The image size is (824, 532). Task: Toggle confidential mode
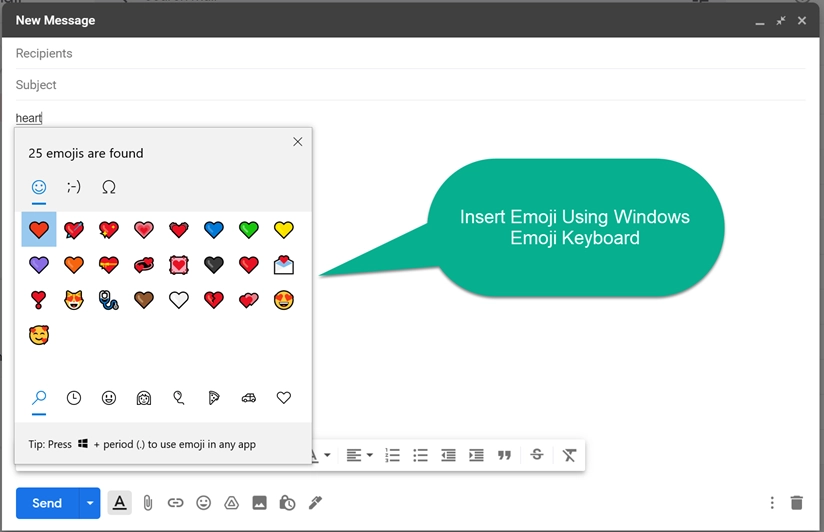tap(287, 503)
